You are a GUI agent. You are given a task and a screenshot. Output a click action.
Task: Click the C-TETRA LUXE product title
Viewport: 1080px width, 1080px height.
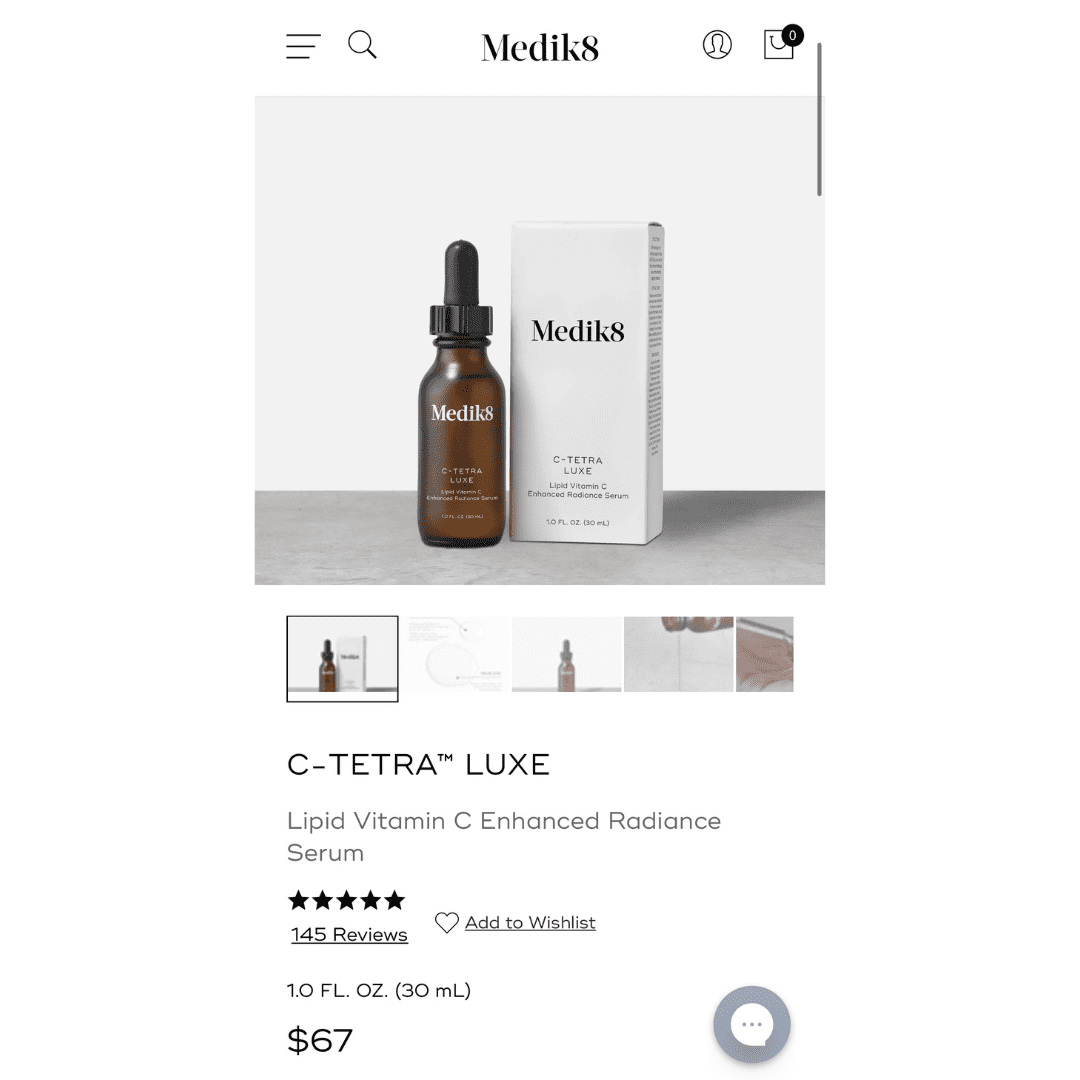coord(419,765)
